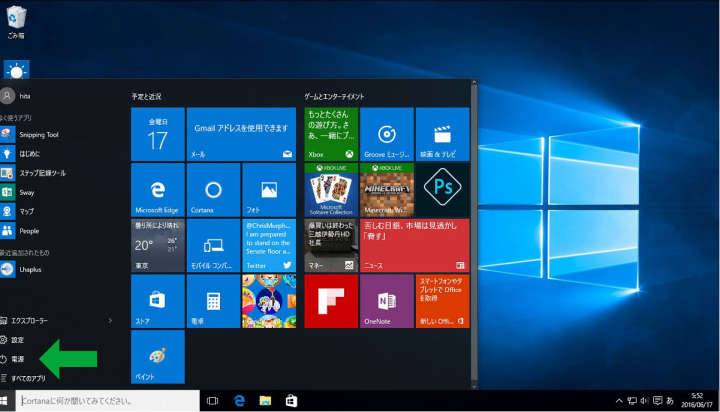Viewport: 720px width, 412px height.
Task: Toggle the あ IME input mode
Action: point(670,401)
